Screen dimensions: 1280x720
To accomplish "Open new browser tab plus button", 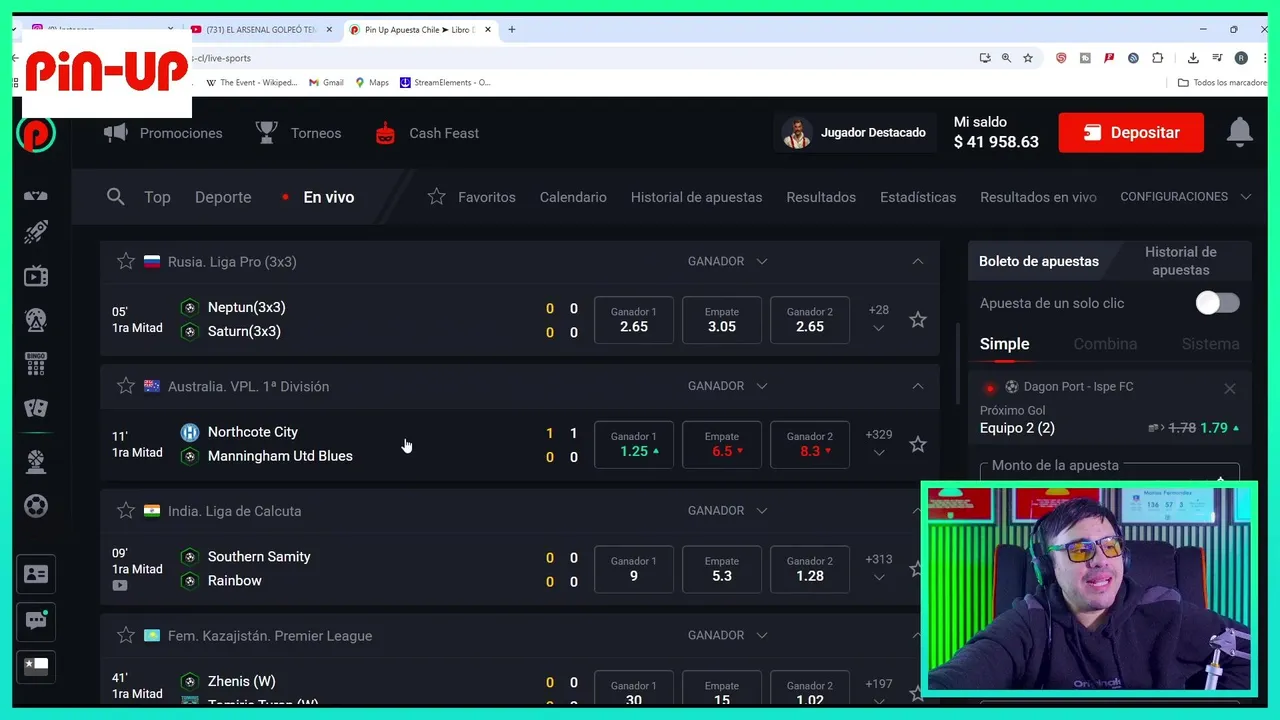I will tap(512, 30).
